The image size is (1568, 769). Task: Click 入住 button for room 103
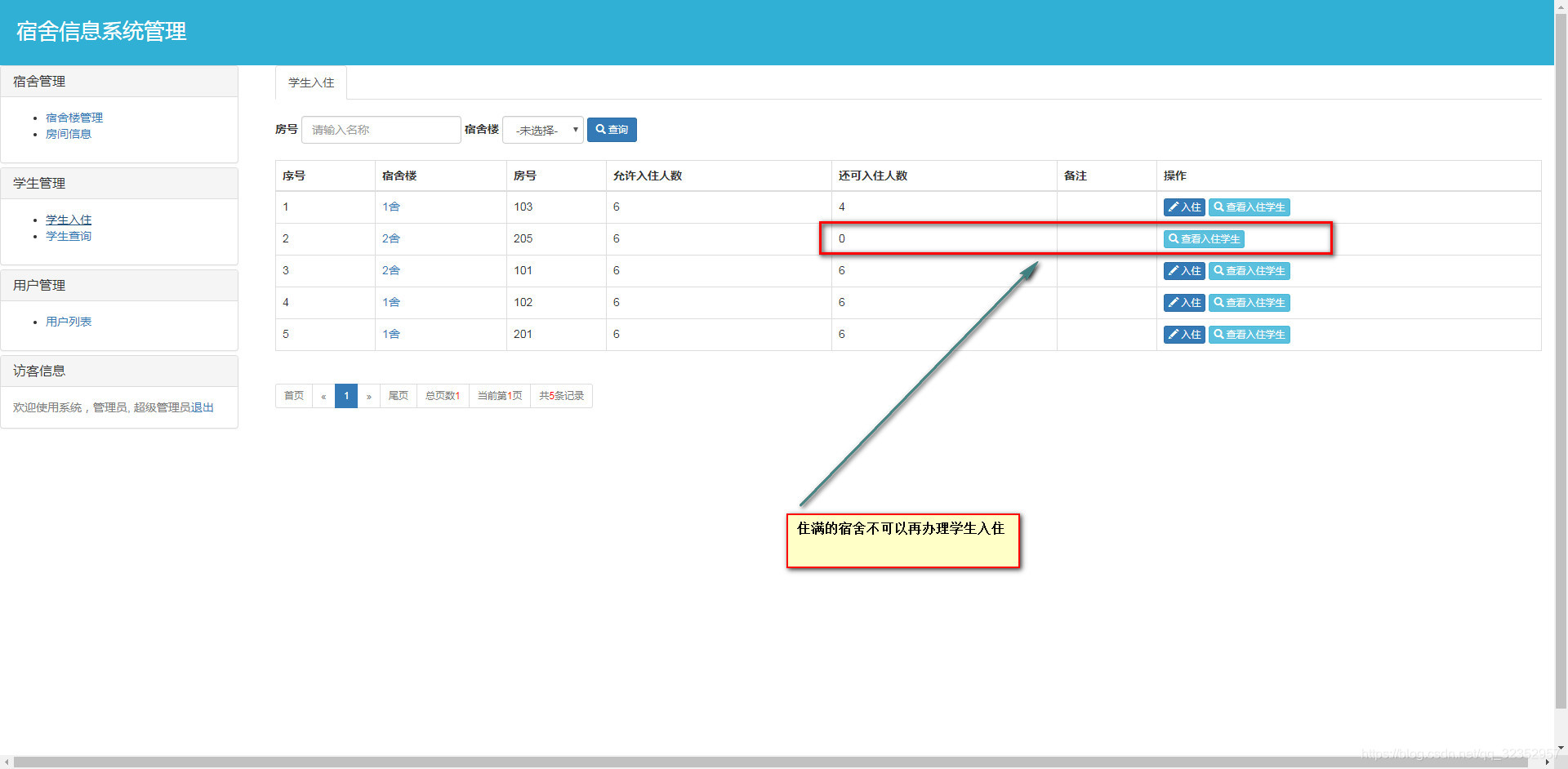tap(1184, 207)
